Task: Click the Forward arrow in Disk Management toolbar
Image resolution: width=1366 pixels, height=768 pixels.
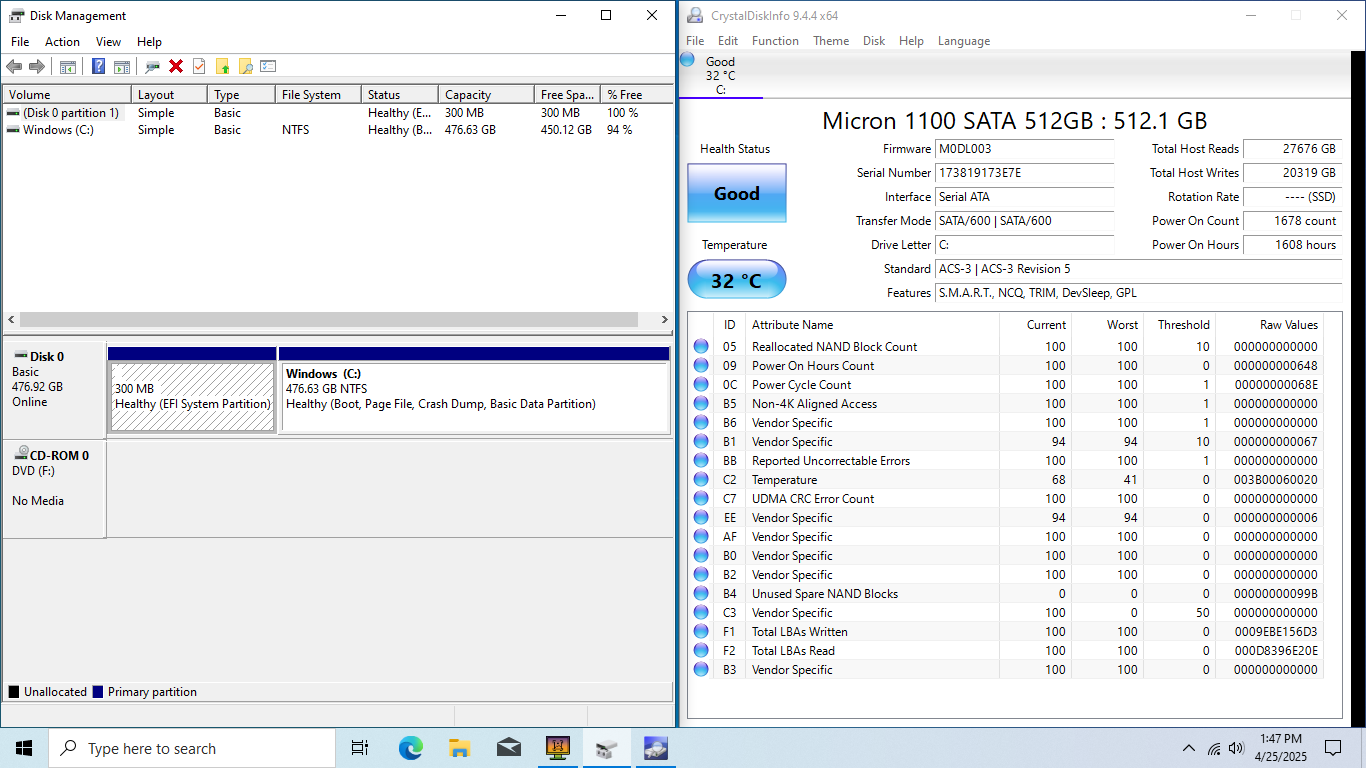Action: 37,66
